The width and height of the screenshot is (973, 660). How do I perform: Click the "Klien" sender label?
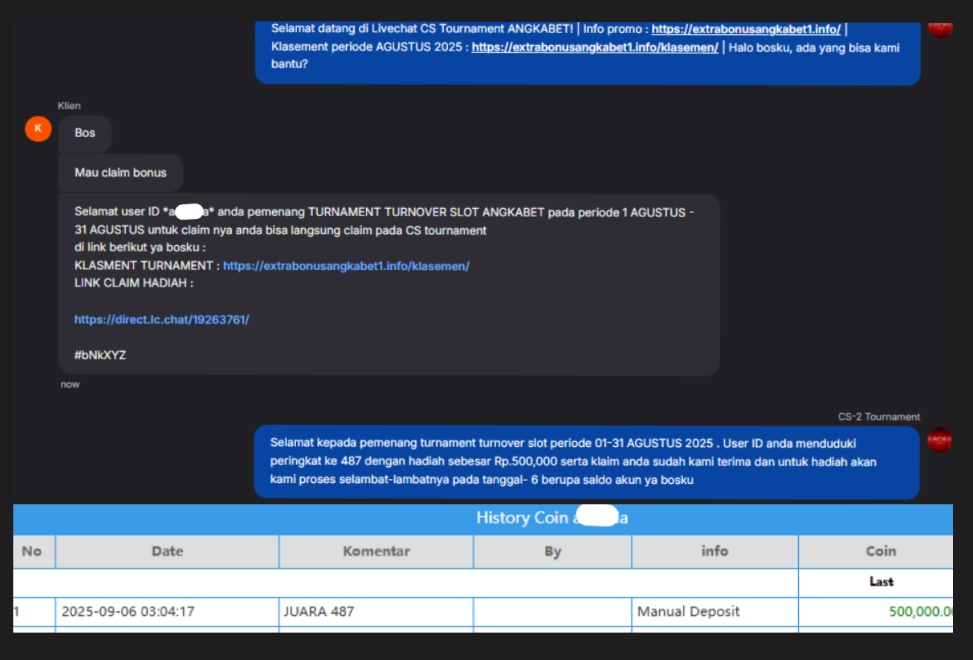(69, 105)
